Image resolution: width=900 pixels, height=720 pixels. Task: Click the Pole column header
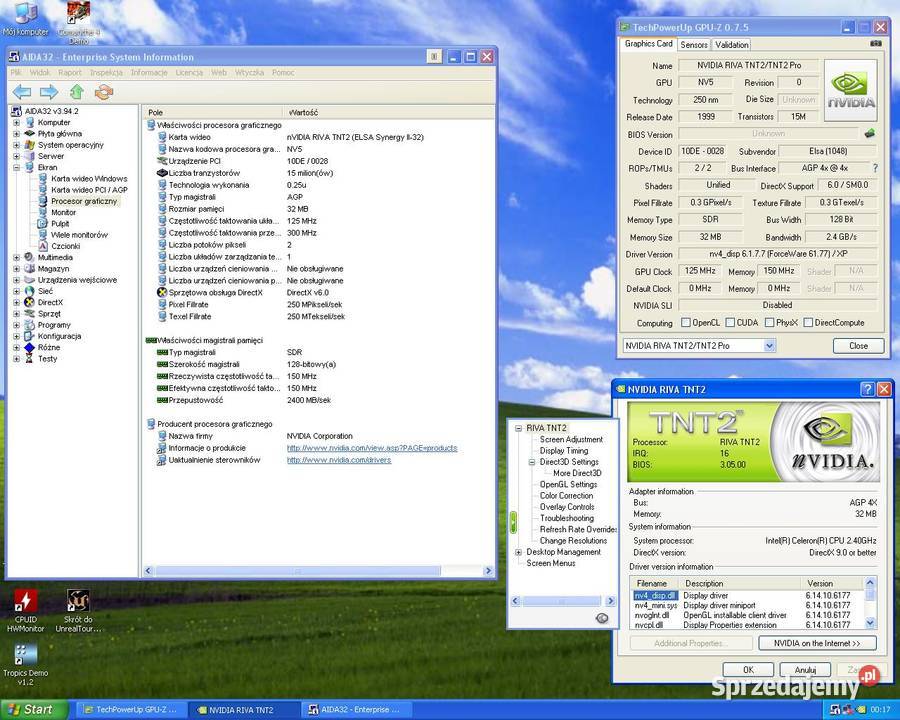point(212,113)
